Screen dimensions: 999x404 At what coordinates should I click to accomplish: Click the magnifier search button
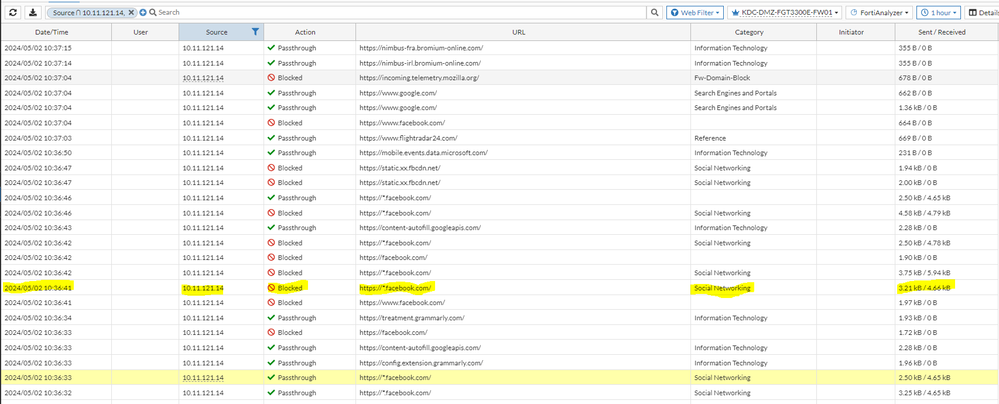point(654,12)
